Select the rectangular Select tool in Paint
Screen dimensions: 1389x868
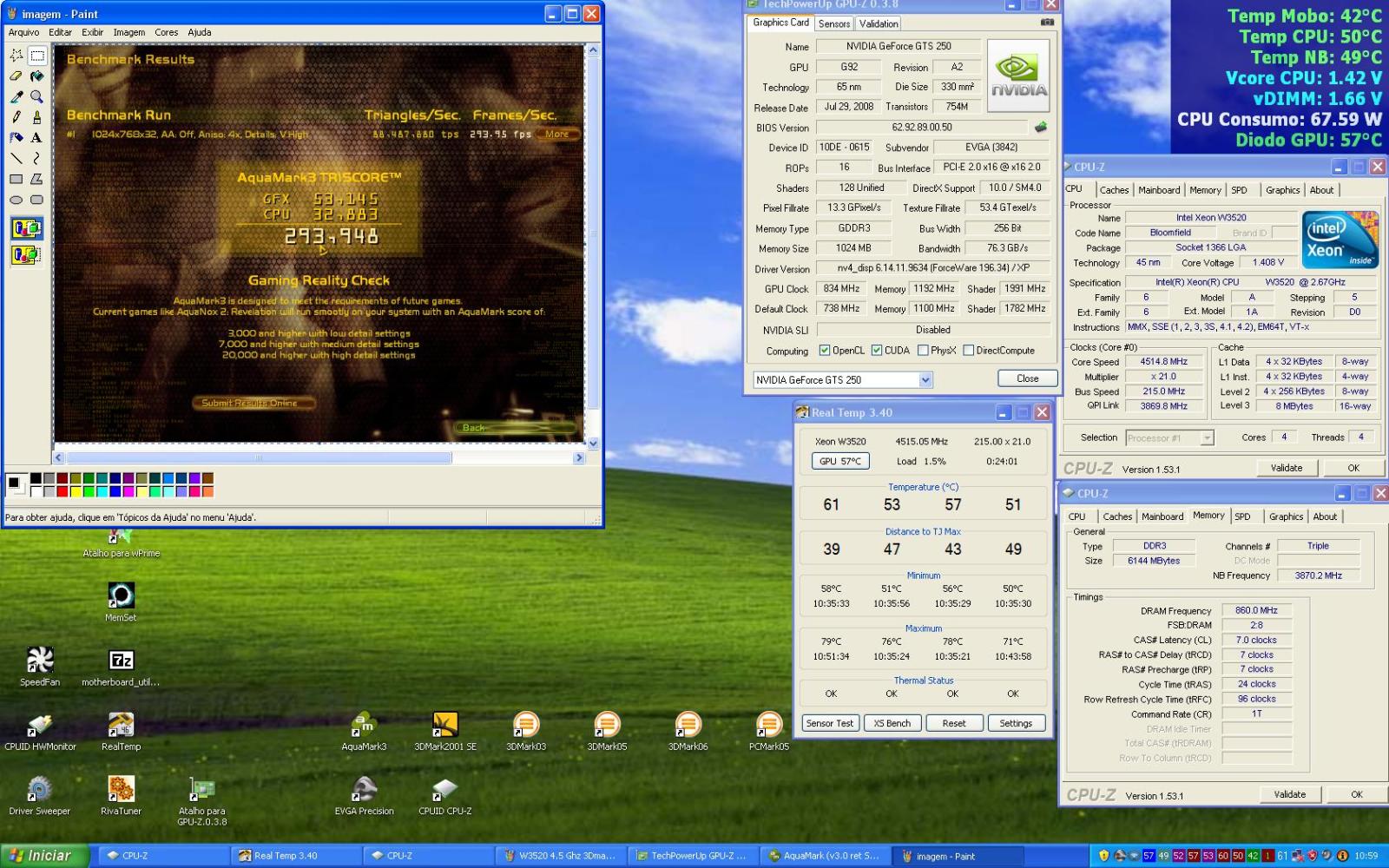tap(36, 56)
